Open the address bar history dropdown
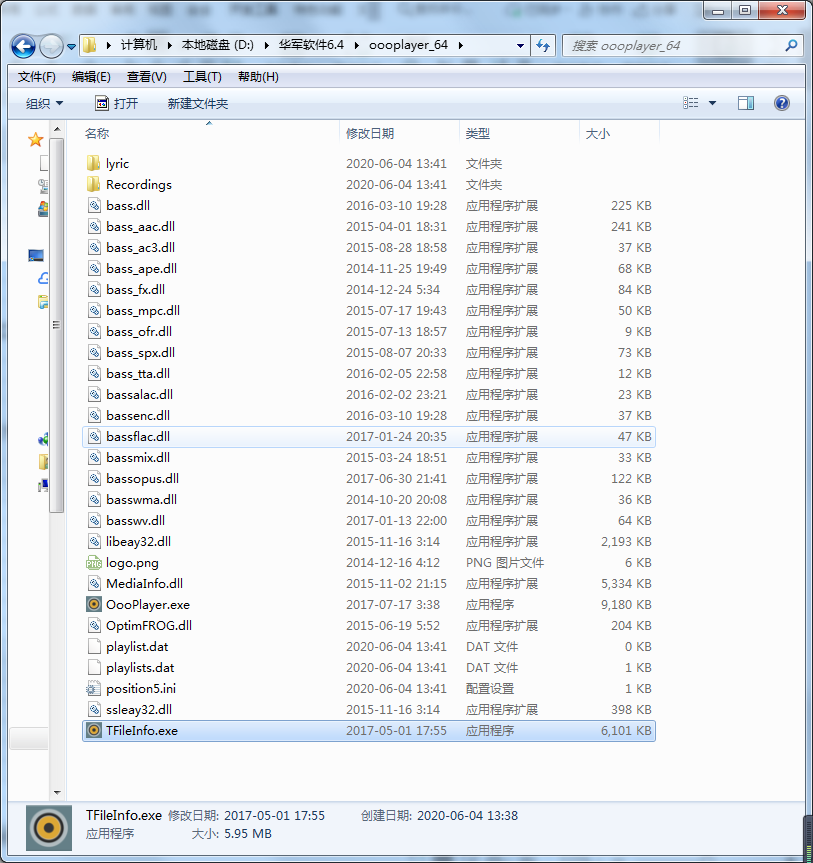 click(520, 46)
